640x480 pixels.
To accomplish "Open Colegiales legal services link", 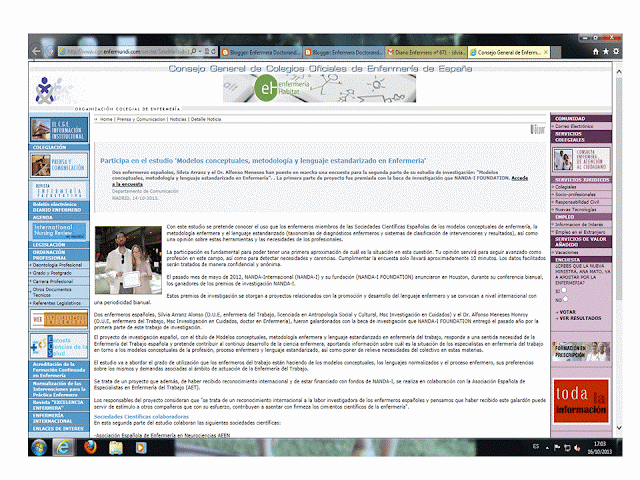I will 566,187.
